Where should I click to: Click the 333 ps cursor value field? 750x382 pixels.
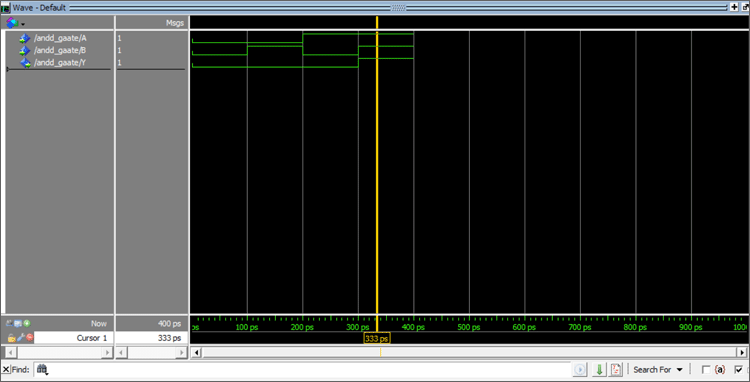(152, 338)
